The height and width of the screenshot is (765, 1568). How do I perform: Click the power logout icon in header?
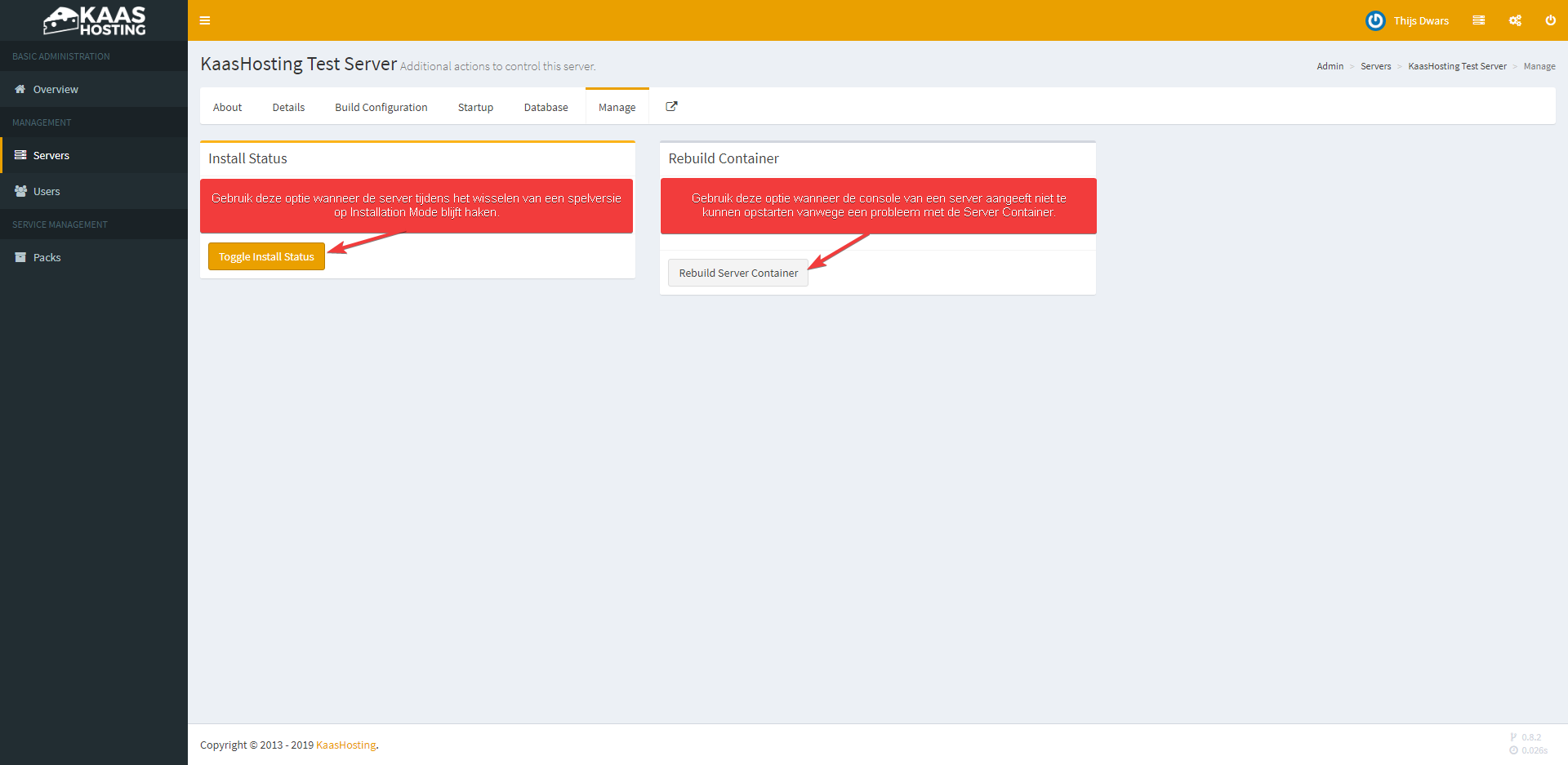tap(1550, 20)
